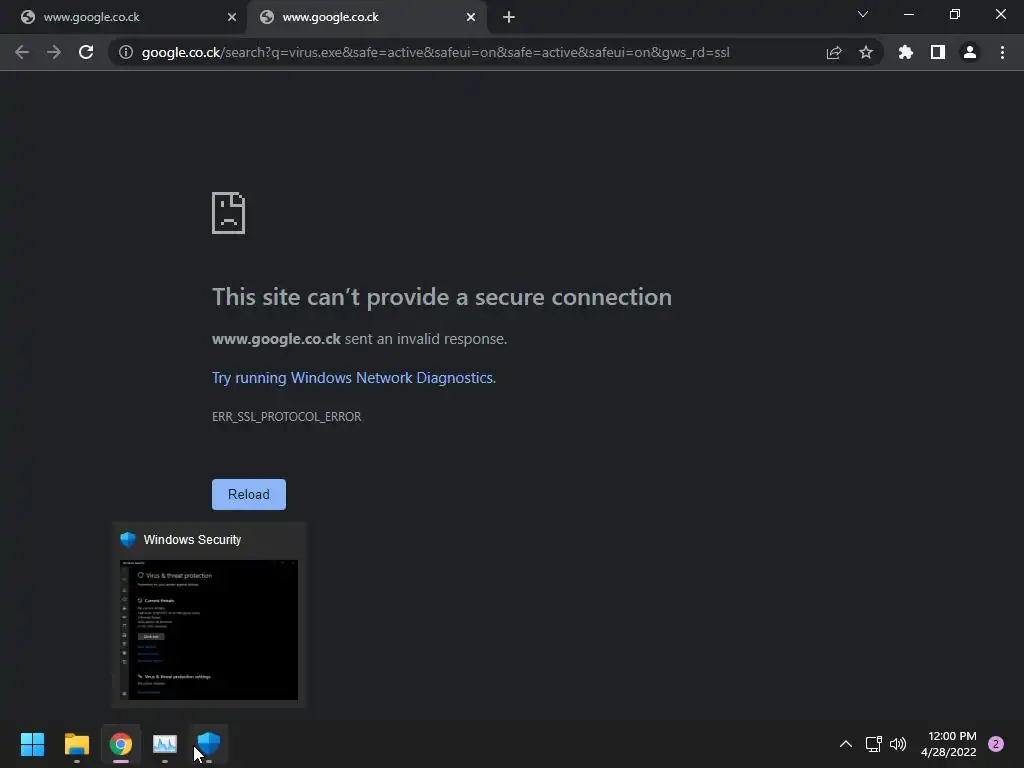Image resolution: width=1024 pixels, height=768 pixels.
Task: Click the Windows Security preview title
Action: (192, 540)
